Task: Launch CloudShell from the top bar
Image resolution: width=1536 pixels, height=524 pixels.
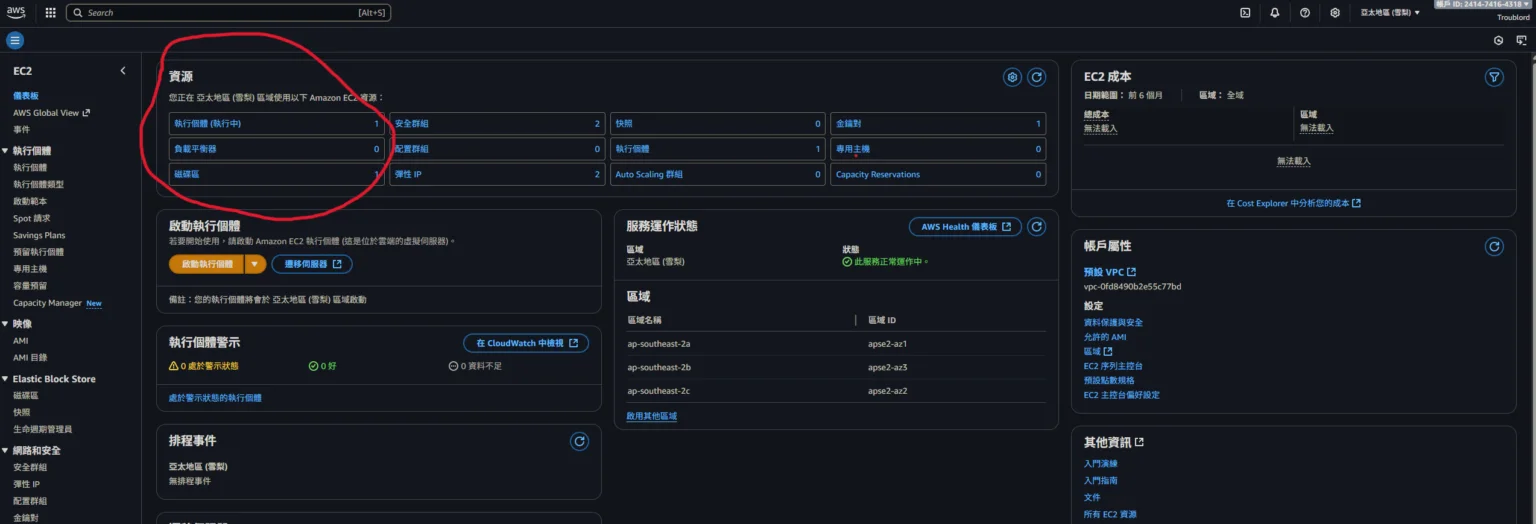Action: [x=1245, y=13]
